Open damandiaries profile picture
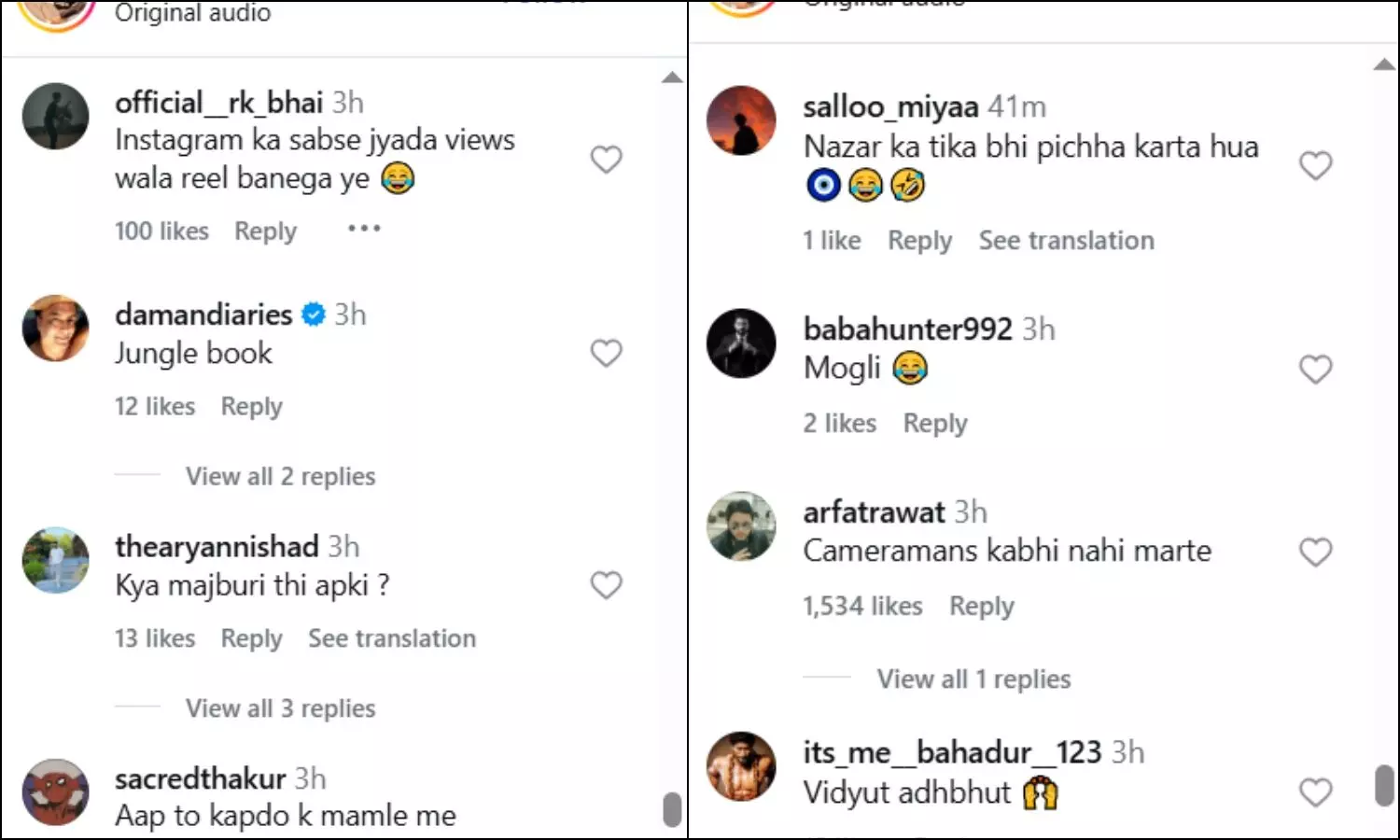The height and width of the screenshot is (840, 1400). [56, 329]
